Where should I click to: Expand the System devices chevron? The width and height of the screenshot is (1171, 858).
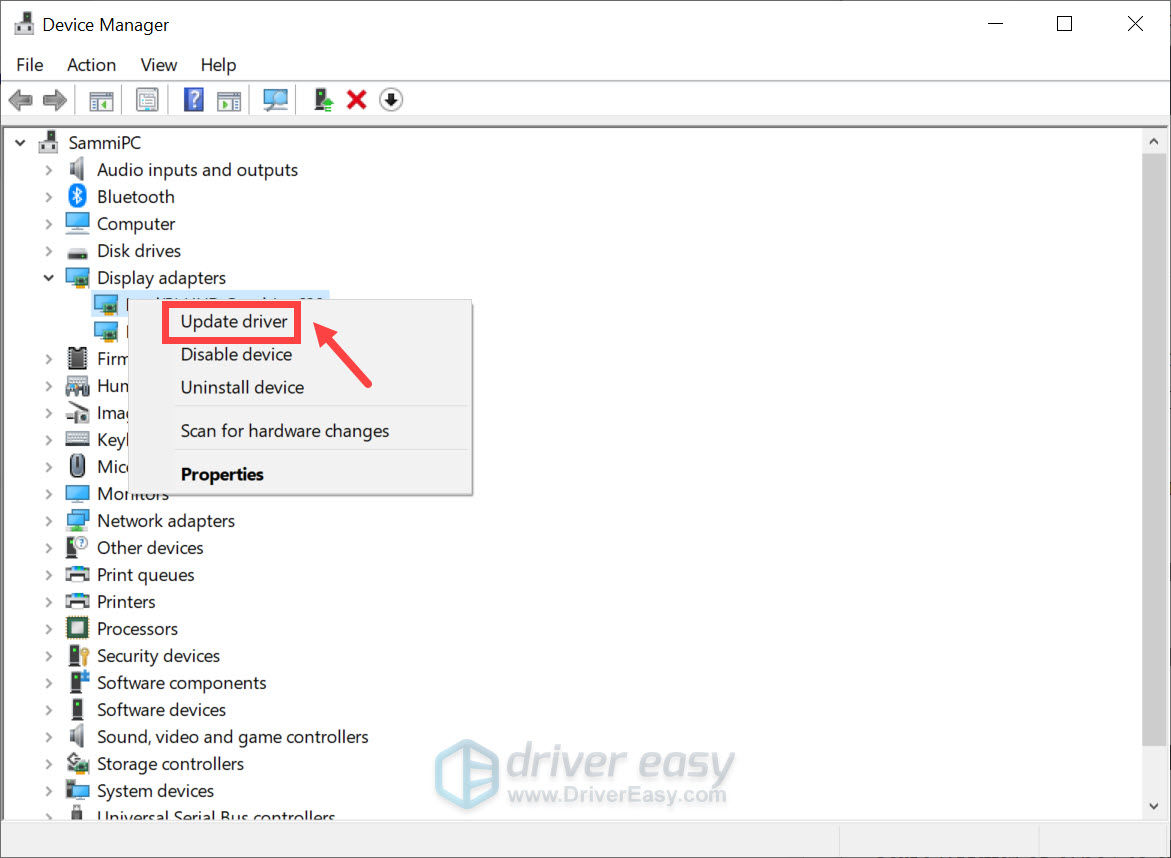pyautogui.click(x=49, y=791)
